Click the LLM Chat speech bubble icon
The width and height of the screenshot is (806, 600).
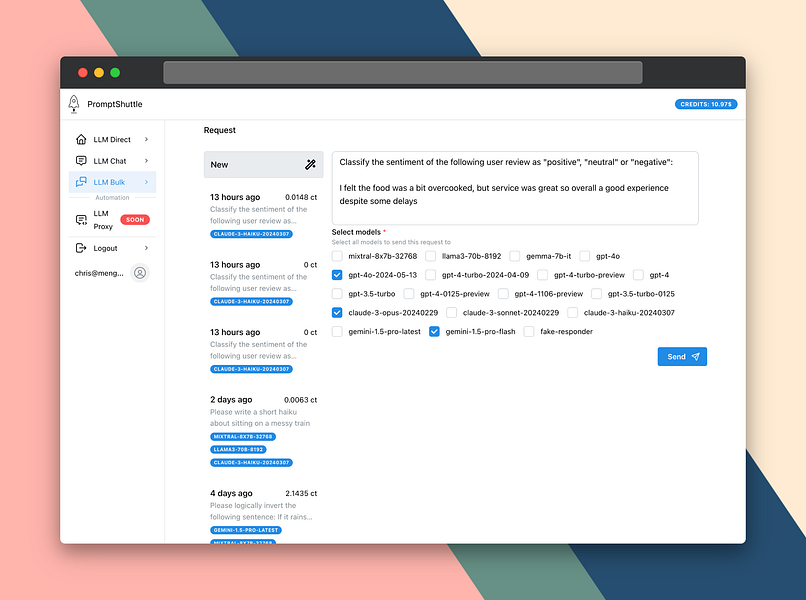point(81,161)
